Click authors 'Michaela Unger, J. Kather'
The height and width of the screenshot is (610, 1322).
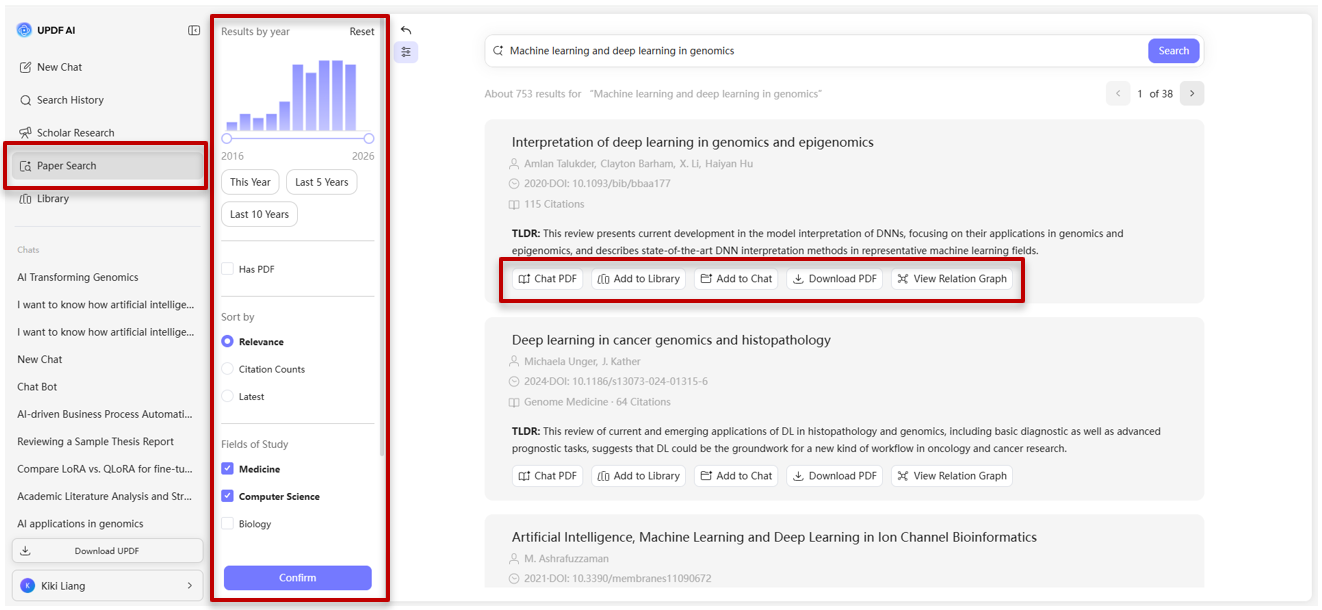[582, 361]
